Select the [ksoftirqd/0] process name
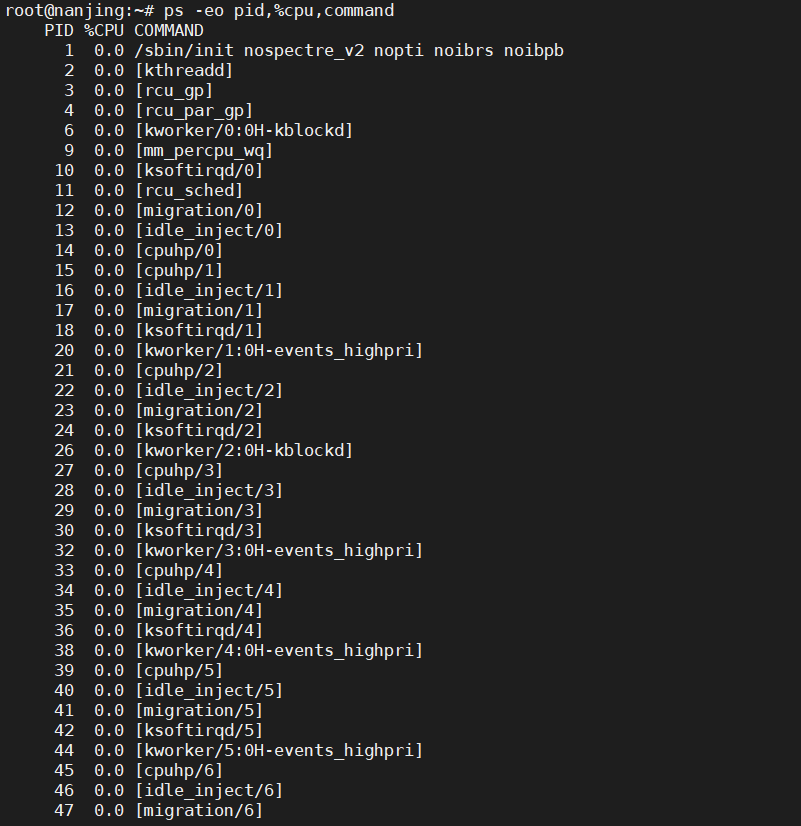This screenshot has width=801, height=826. (199, 171)
